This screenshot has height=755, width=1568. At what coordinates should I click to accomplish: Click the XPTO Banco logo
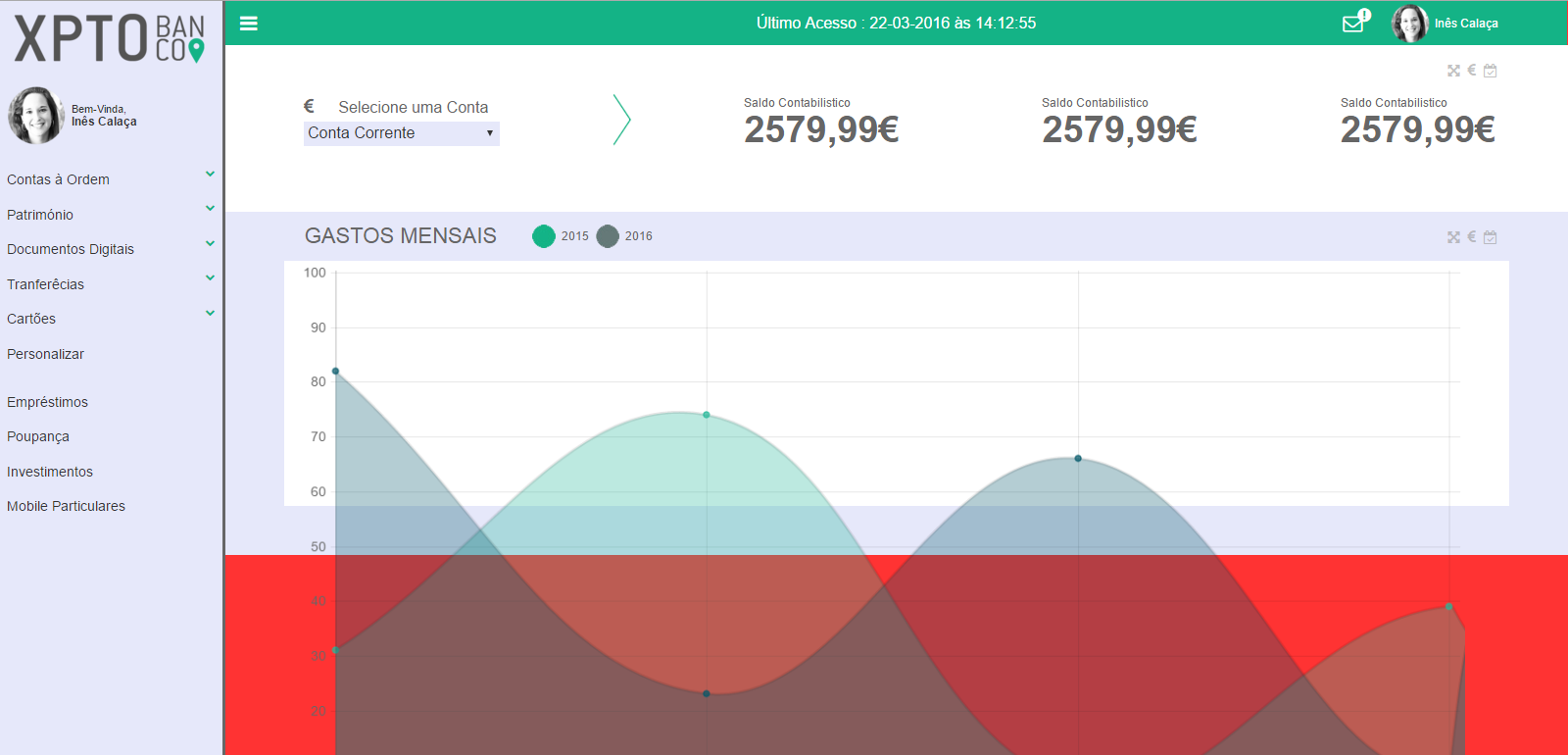point(109,39)
